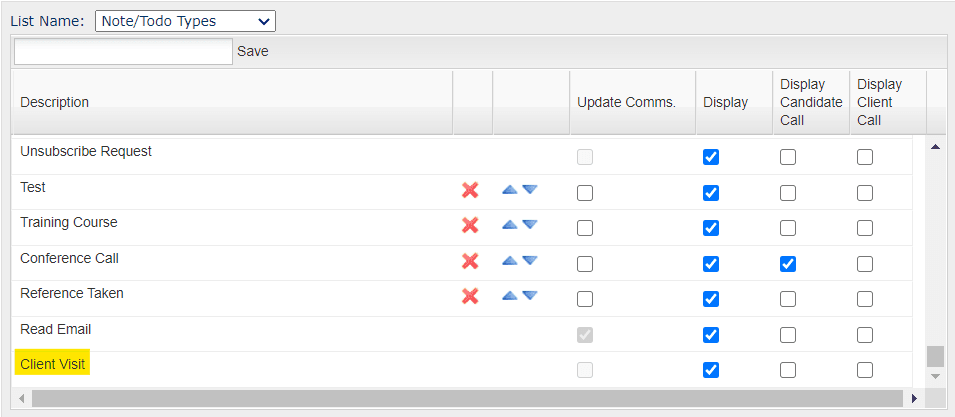Image resolution: width=955 pixels, height=417 pixels.
Task: Check Display Client Call for Read Email
Action: click(x=864, y=335)
